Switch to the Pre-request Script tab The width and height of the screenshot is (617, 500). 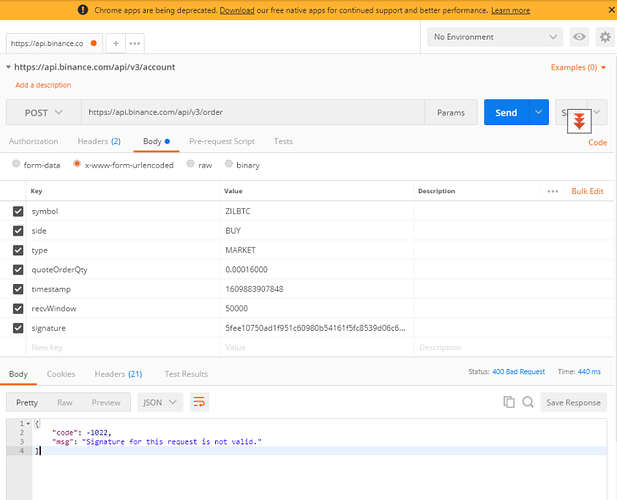[x=221, y=141]
